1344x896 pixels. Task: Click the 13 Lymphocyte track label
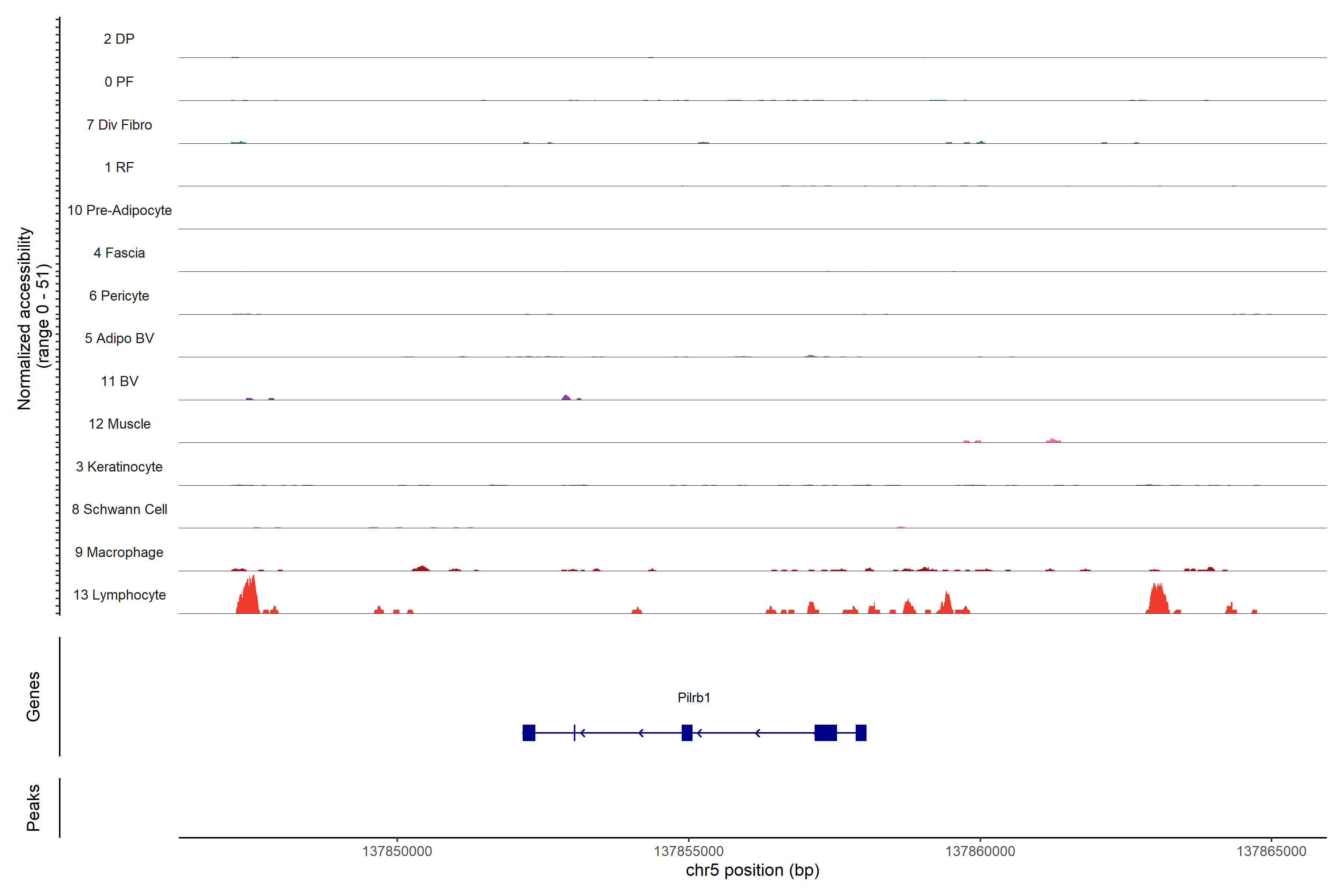point(119,595)
